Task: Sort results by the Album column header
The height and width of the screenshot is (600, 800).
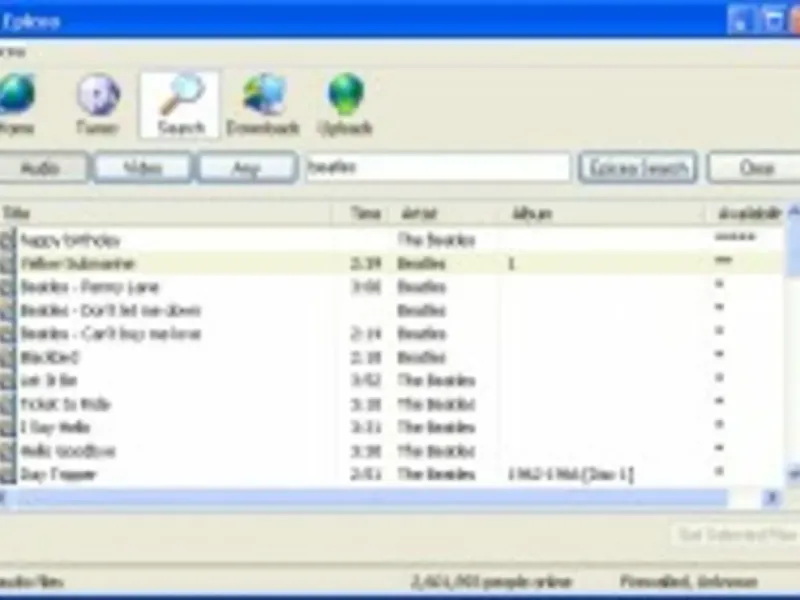Action: click(603, 213)
